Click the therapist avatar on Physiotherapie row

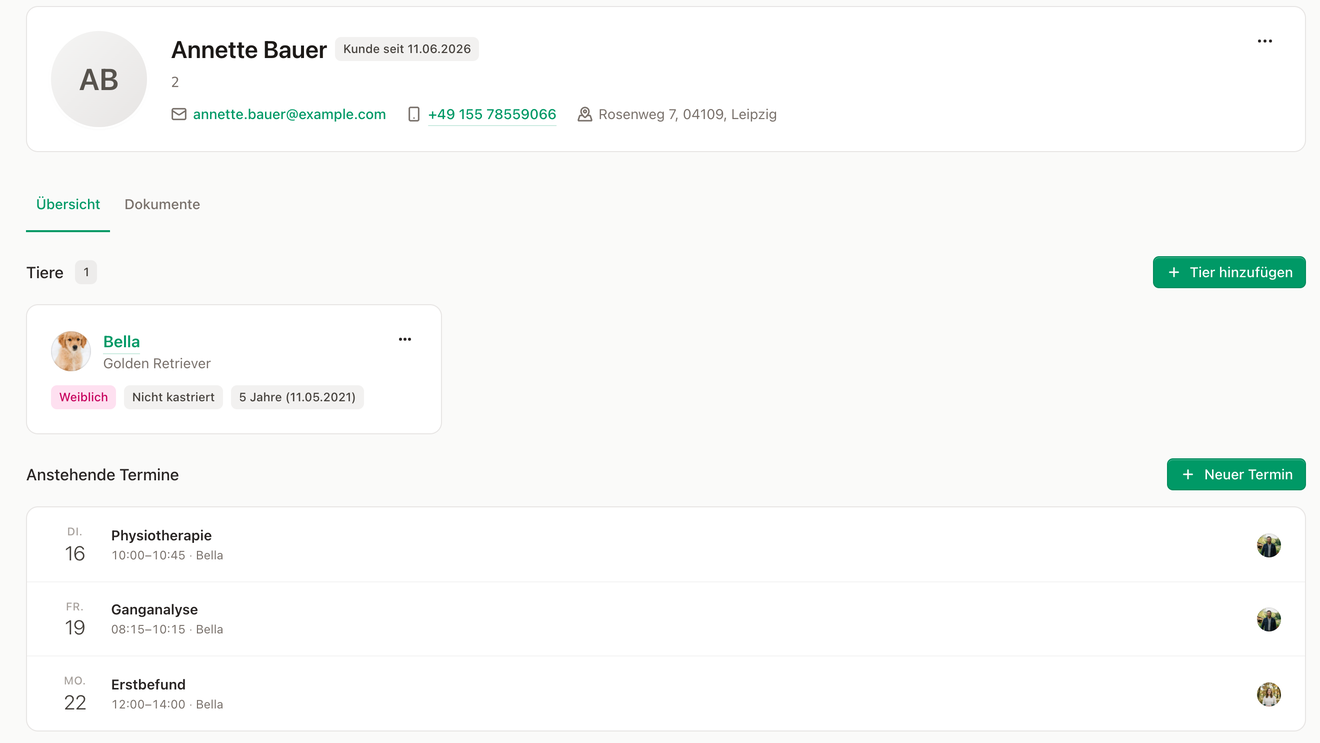pos(1269,545)
